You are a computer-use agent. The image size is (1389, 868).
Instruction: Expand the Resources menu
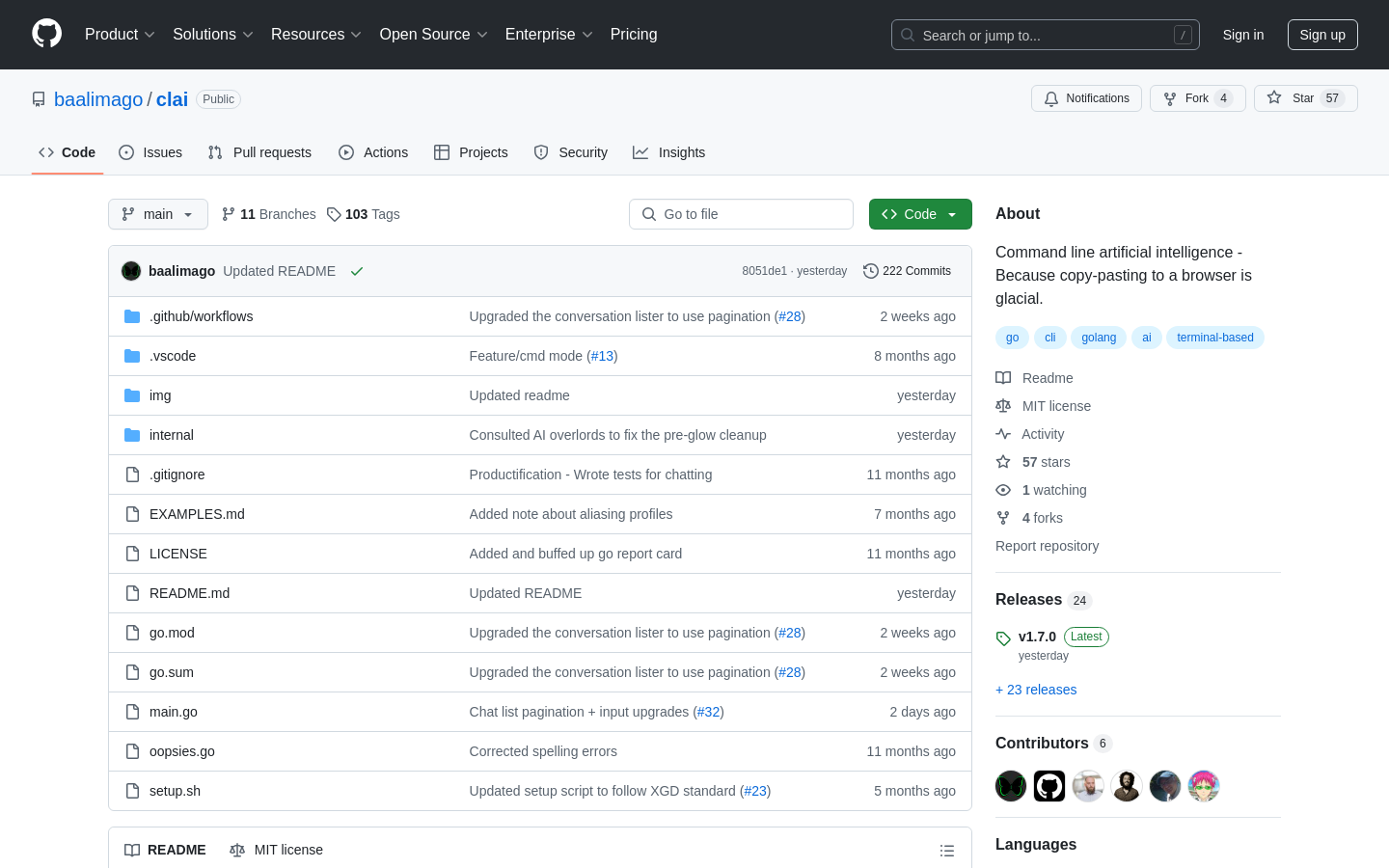316,35
